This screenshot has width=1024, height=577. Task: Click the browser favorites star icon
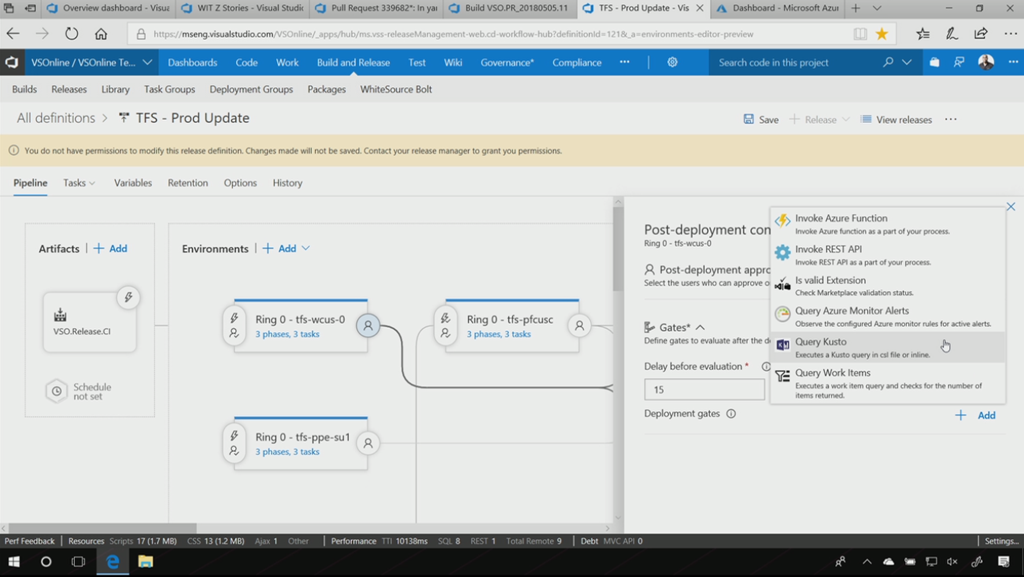(882, 34)
